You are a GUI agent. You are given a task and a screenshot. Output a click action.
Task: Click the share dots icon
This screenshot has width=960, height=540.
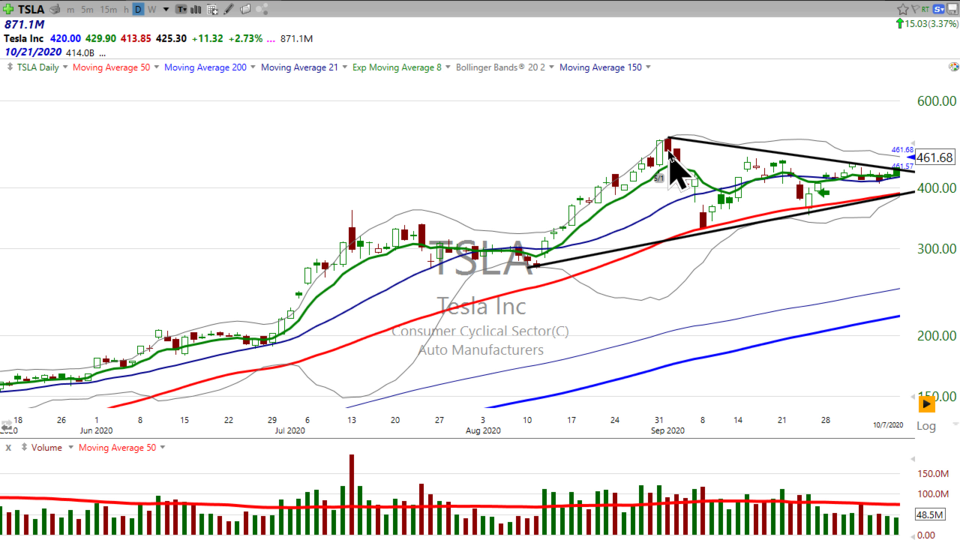262,9
